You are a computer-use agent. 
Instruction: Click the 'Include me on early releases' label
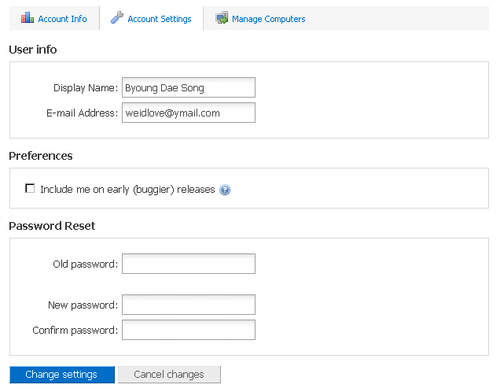(128, 190)
